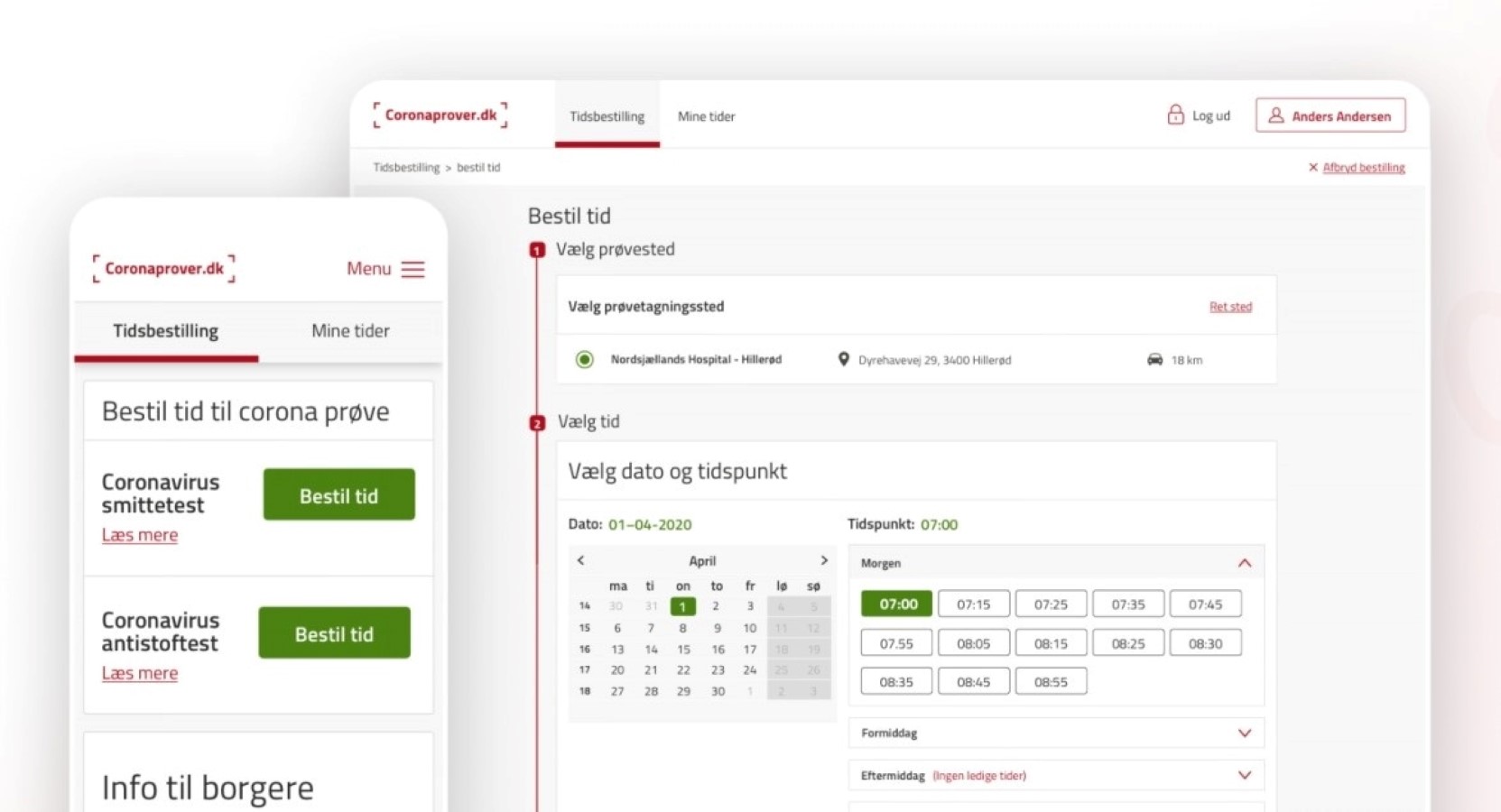This screenshot has width=1501, height=812.
Task: Select Tidsbestilling tab in mobile view
Action: (x=166, y=331)
